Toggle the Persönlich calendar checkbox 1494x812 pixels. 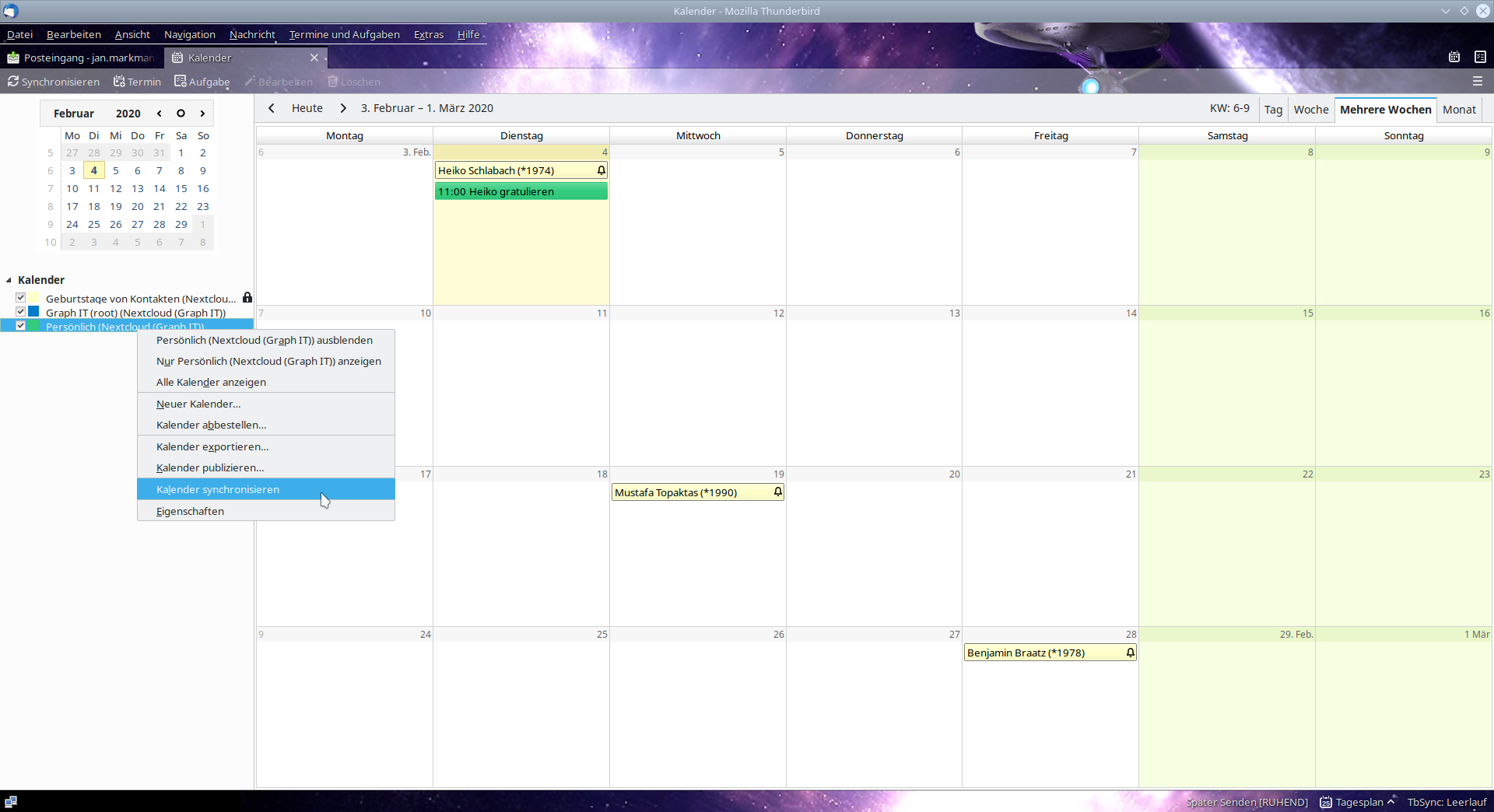pos(21,326)
